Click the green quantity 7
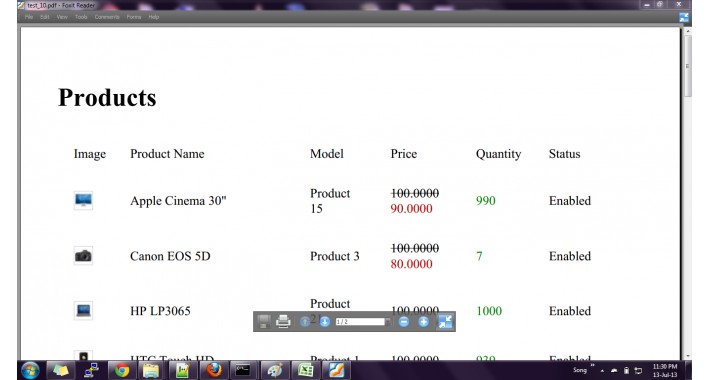 479,256
